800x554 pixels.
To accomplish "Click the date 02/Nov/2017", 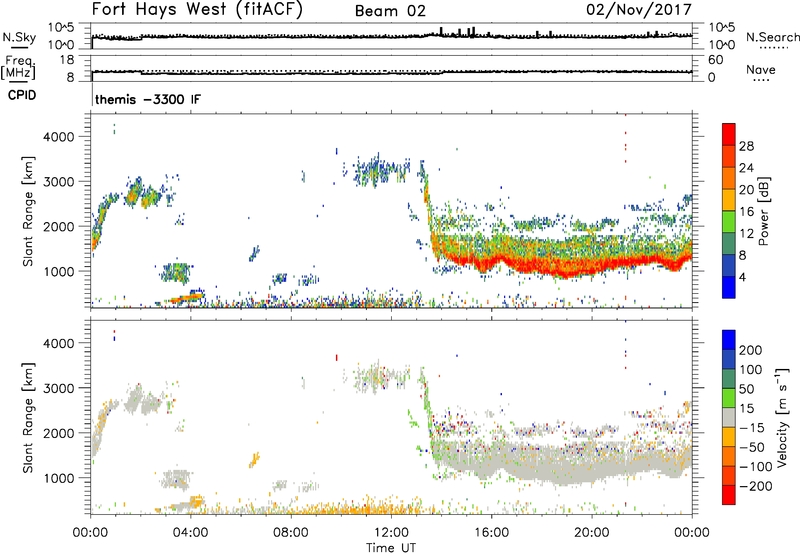I will [639, 10].
